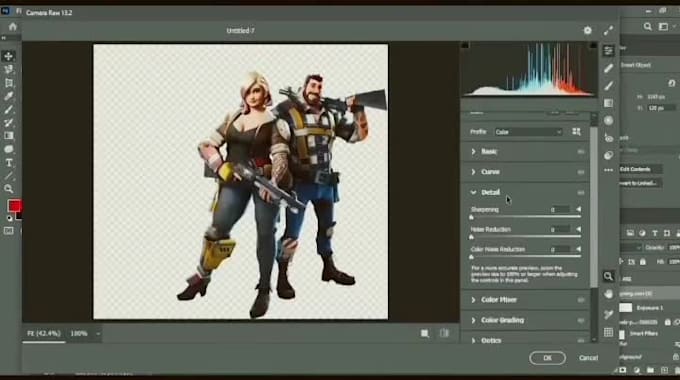Select the Brush tool in Photoshop toolbar
This screenshot has width=680, height=380.
click(x=8, y=110)
